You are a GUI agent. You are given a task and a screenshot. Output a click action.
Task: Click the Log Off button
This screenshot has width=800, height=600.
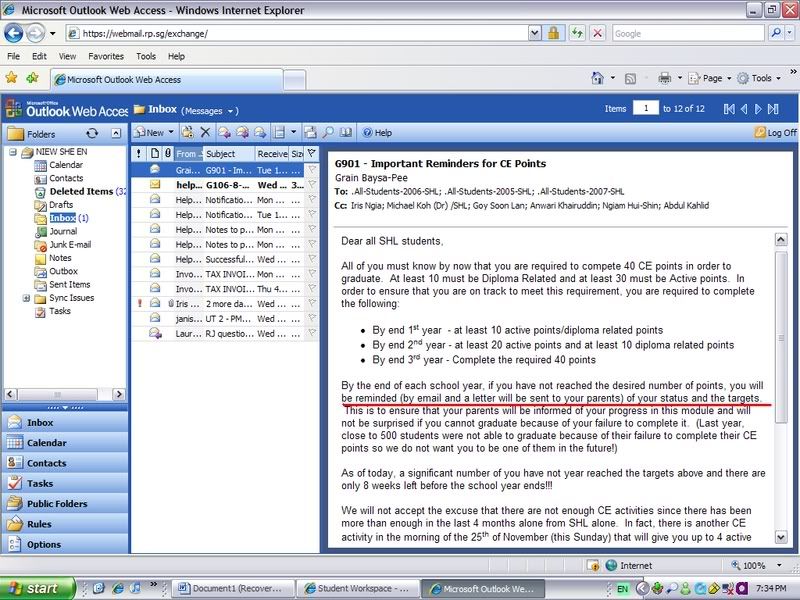click(x=775, y=132)
